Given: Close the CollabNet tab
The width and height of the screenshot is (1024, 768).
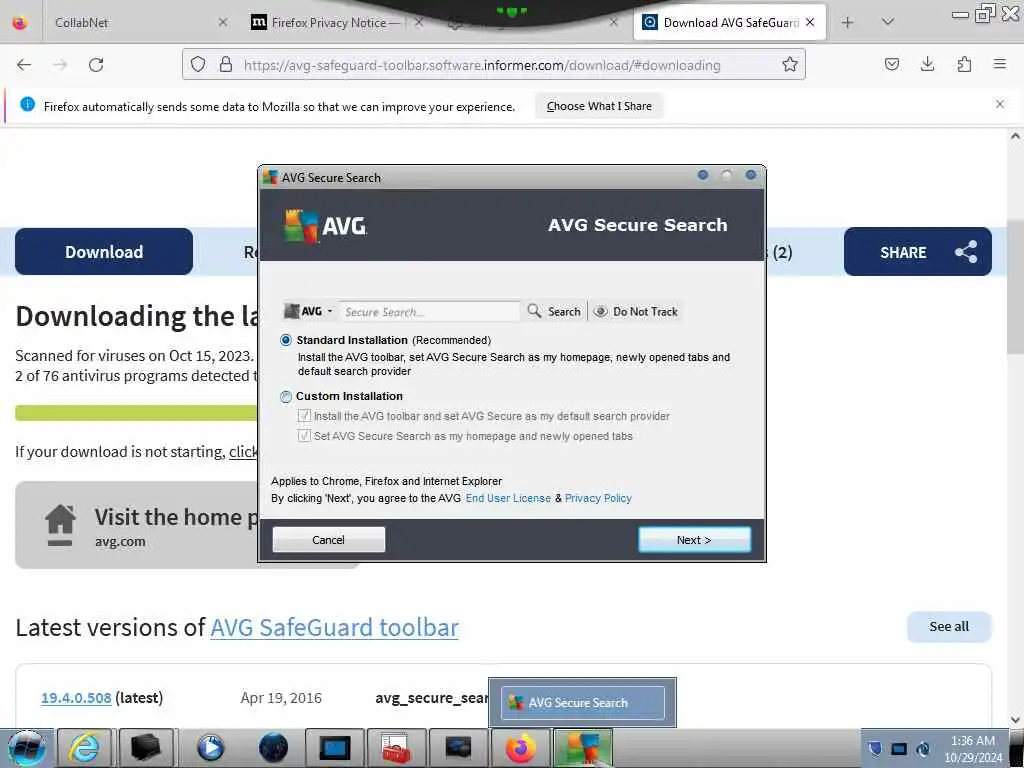Looking at the screenshot, I should 223,22.
